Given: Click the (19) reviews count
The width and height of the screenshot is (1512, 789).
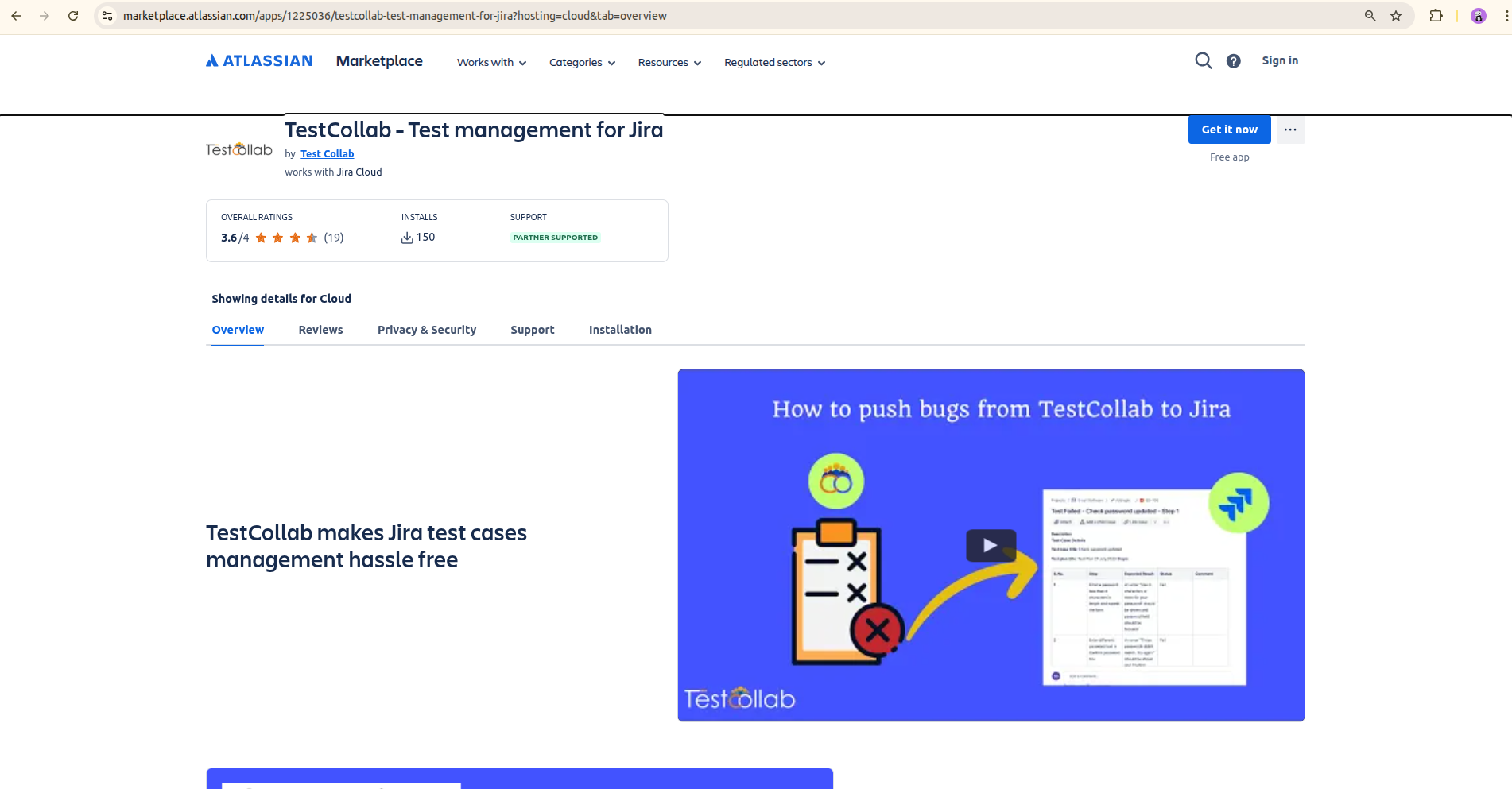Looking at the screenshot, I should click(334, 238).
